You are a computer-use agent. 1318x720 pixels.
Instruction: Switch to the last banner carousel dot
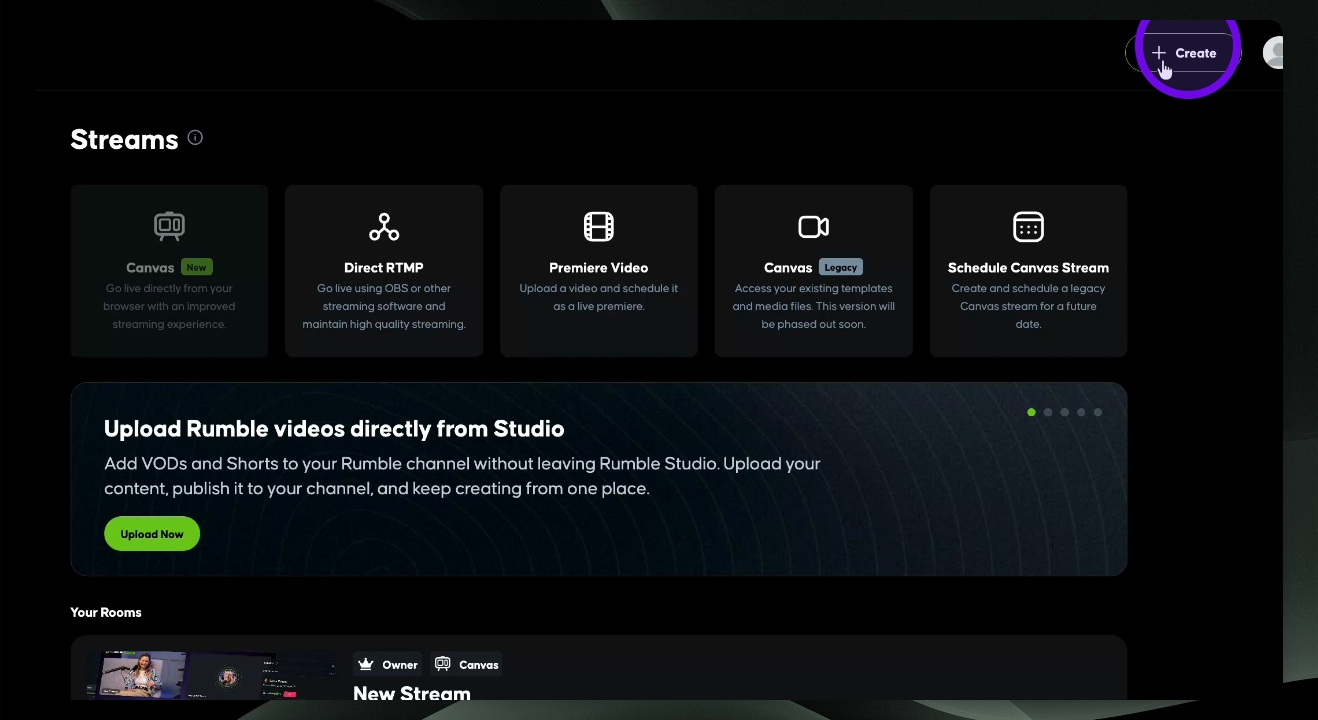click(x=1098, y=412)
